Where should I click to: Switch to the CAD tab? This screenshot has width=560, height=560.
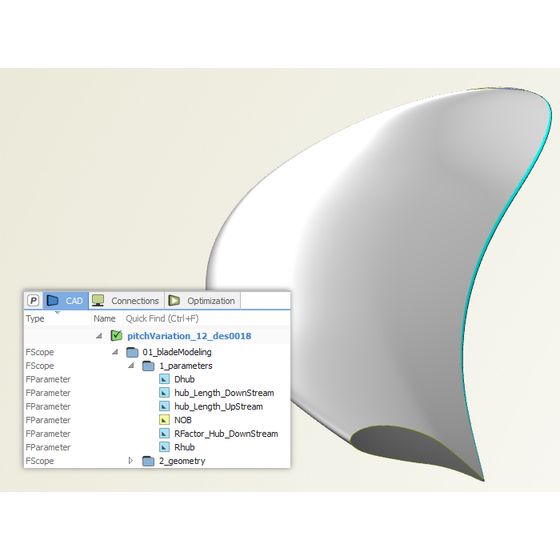coord(66,301)
